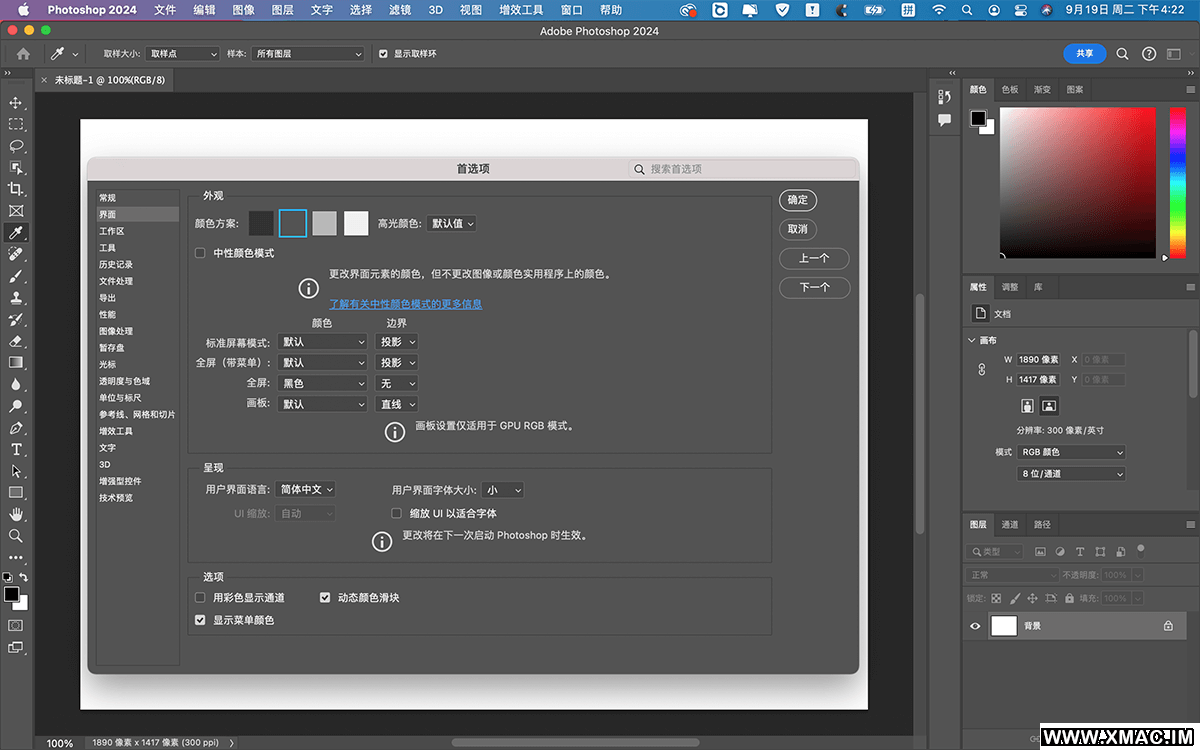Open link 了解有关中性颜色模式的更多信息
This screenshot has height=750, width=1200.
406,303
